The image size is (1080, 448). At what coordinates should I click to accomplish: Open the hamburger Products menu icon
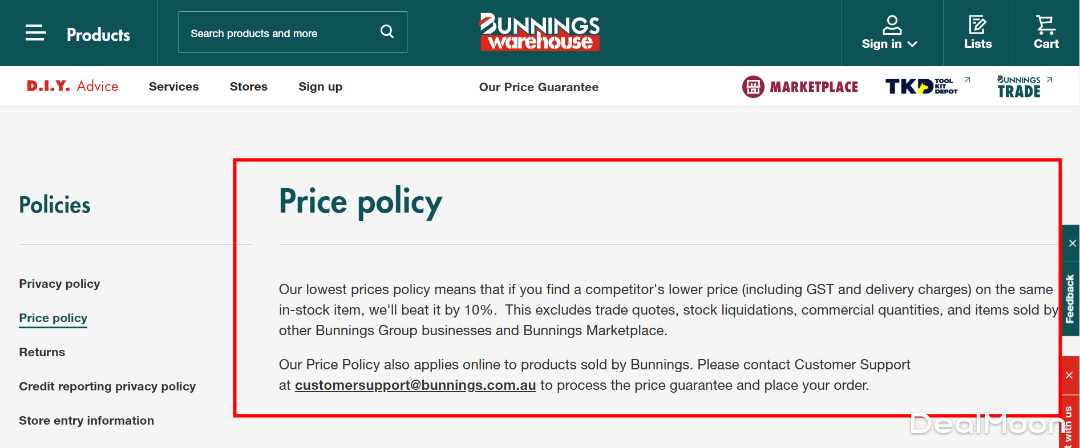[36, 33]
